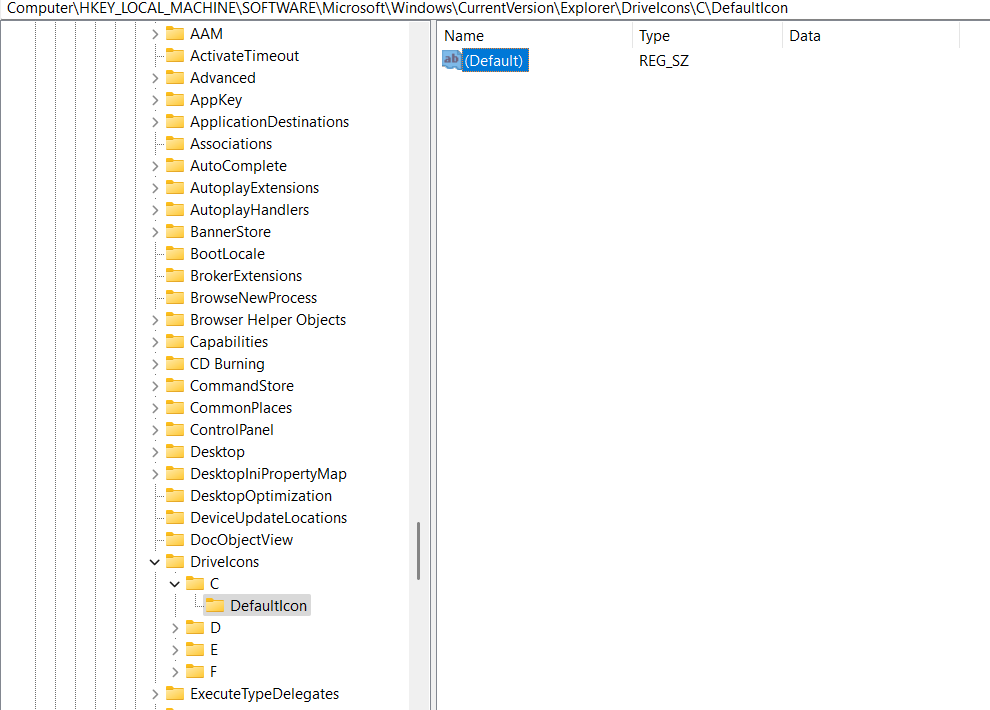
Task: Click the BrokerExtensions folder icon
Action: pos(175,276)
